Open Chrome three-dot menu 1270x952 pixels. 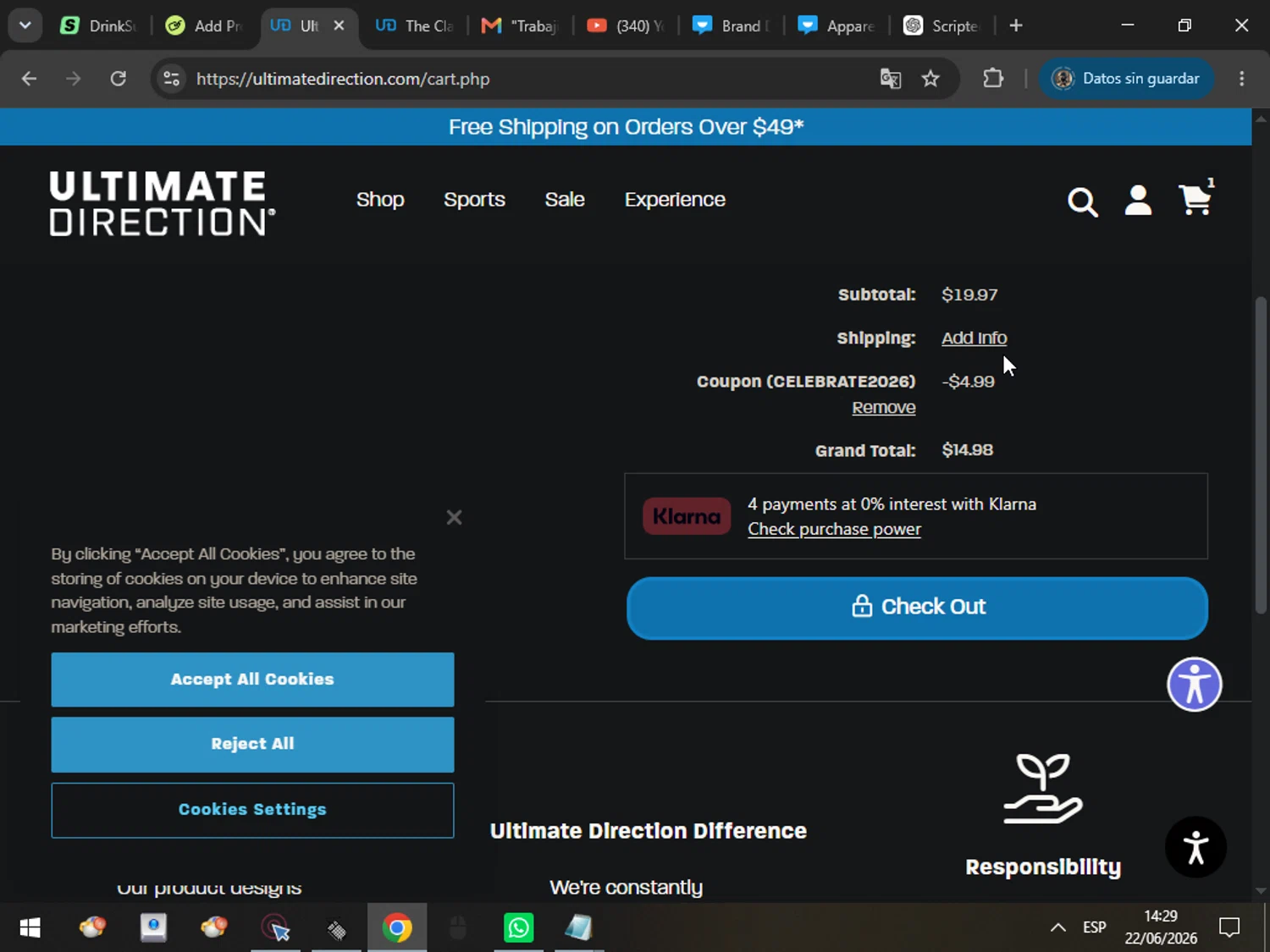(1241, 79)
